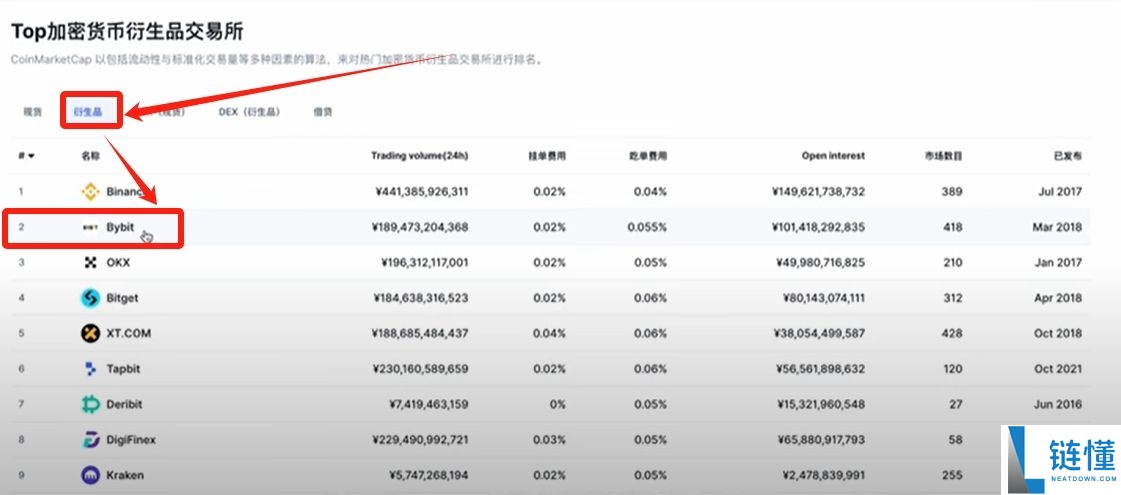The image size is (1121, 495).
Task: Click the Kraken logo icon
Action: tap(90, 475)
